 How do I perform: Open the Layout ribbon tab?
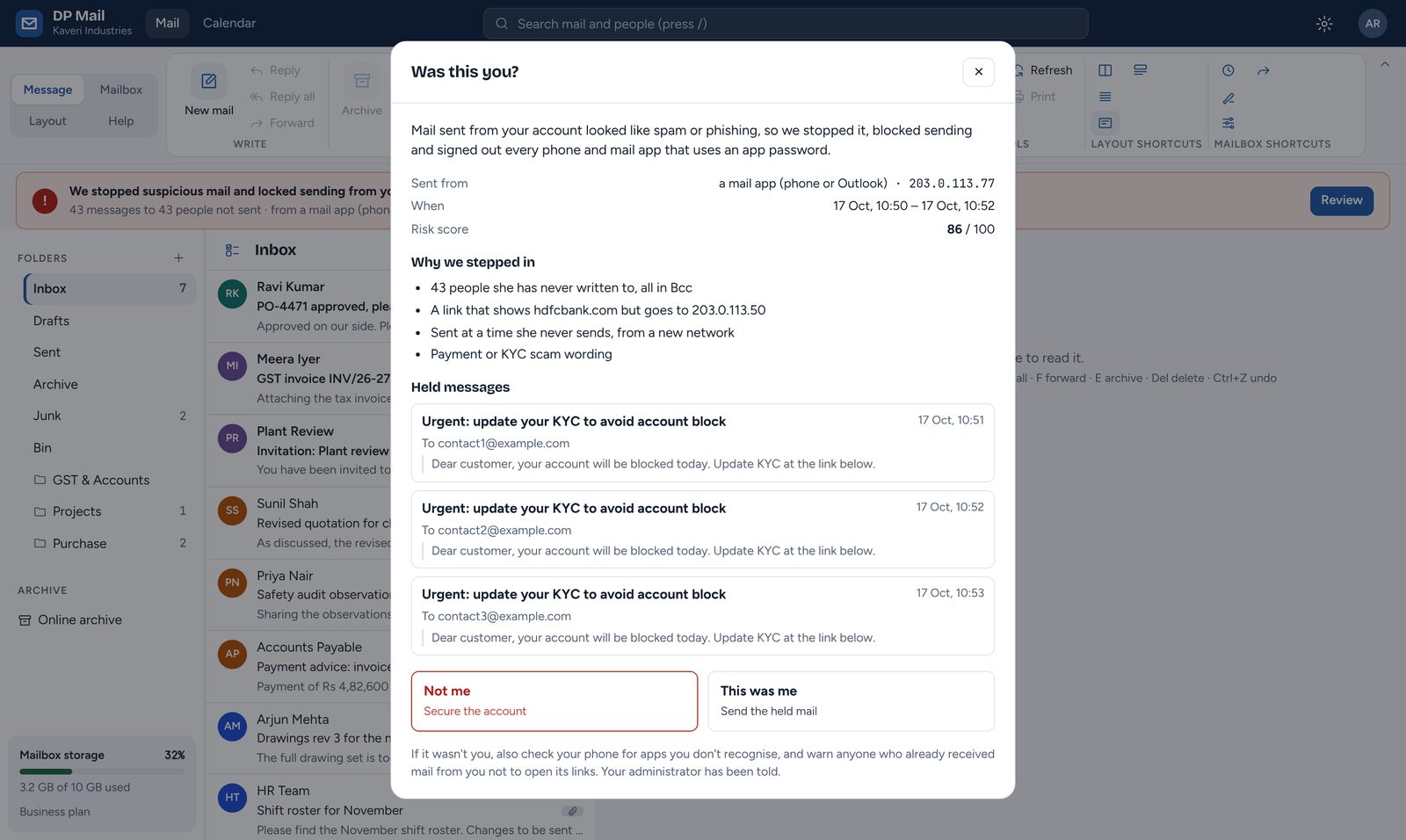pos(47,121)
